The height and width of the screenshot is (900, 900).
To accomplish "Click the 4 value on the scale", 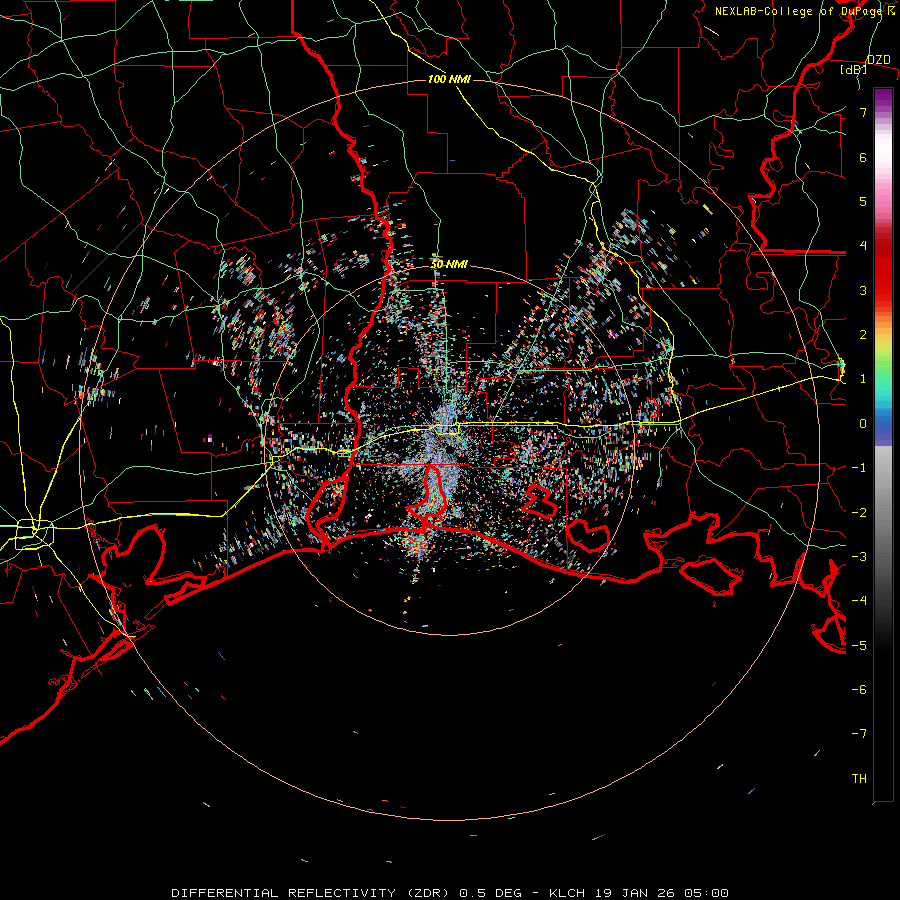I will [863, 246].
